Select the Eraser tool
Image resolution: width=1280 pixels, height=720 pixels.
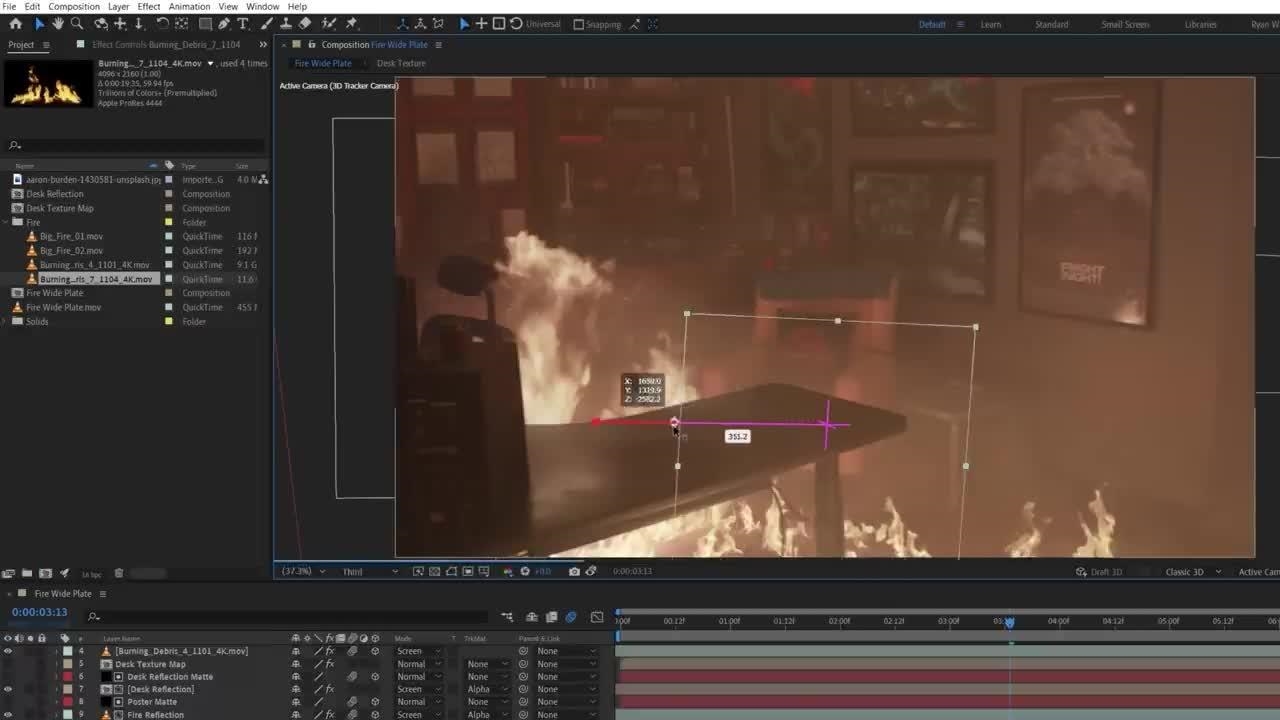[x=305, y=24]
